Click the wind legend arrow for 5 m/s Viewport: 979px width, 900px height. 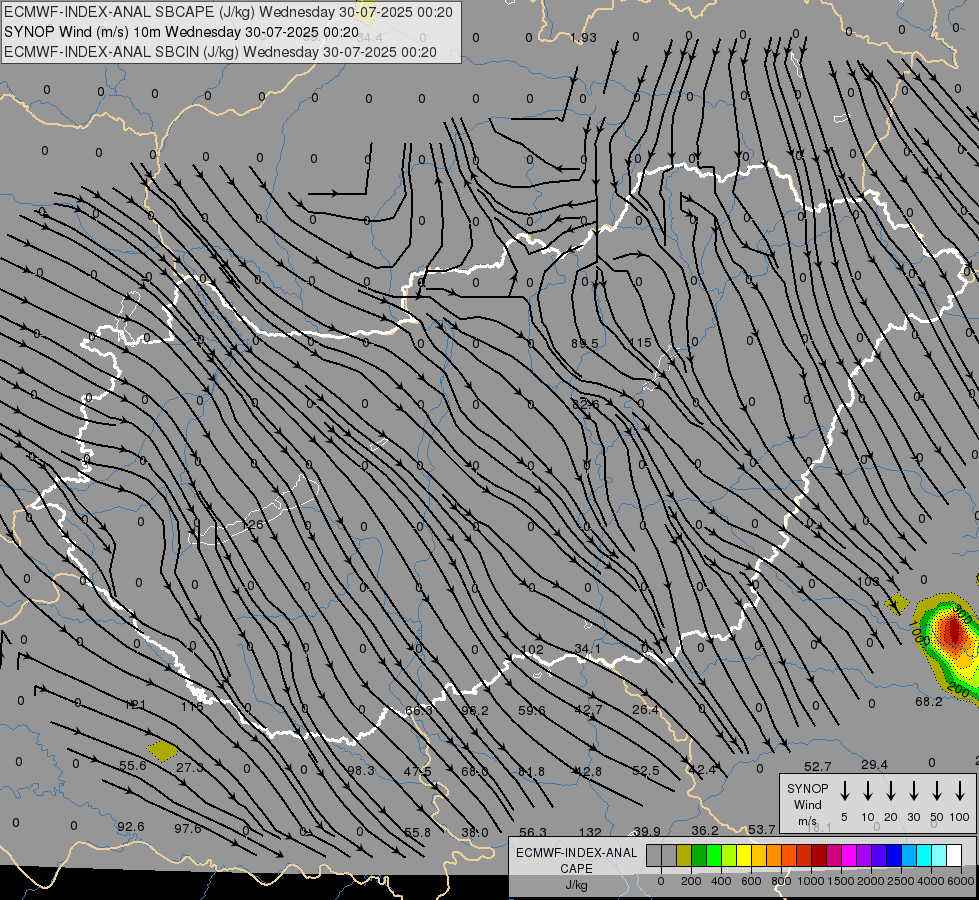845,791
